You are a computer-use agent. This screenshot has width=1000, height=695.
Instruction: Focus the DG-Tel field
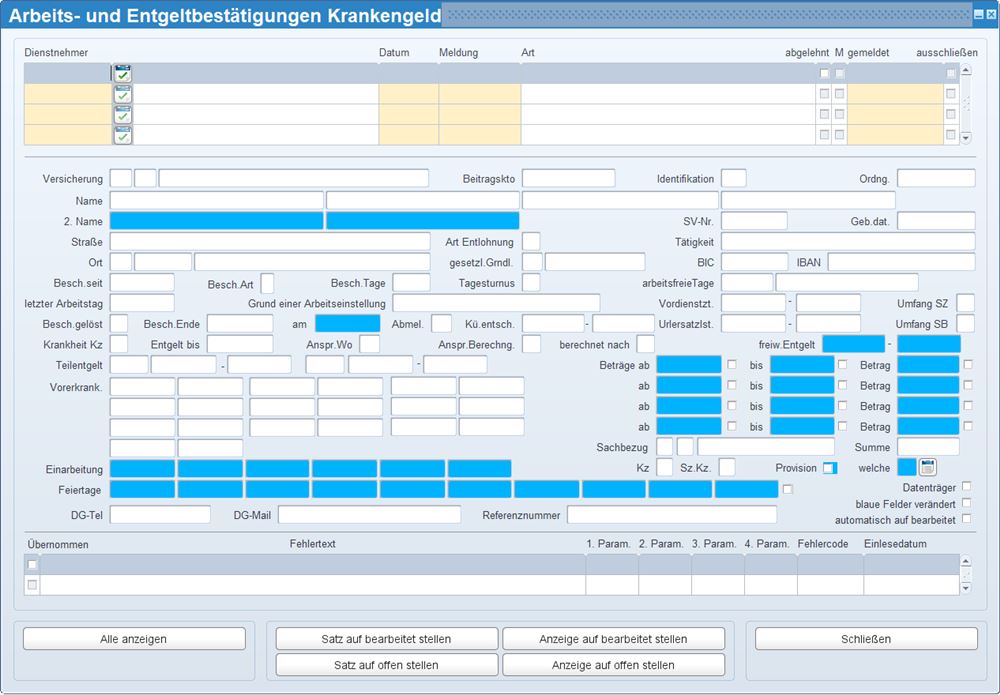[160, 515]
